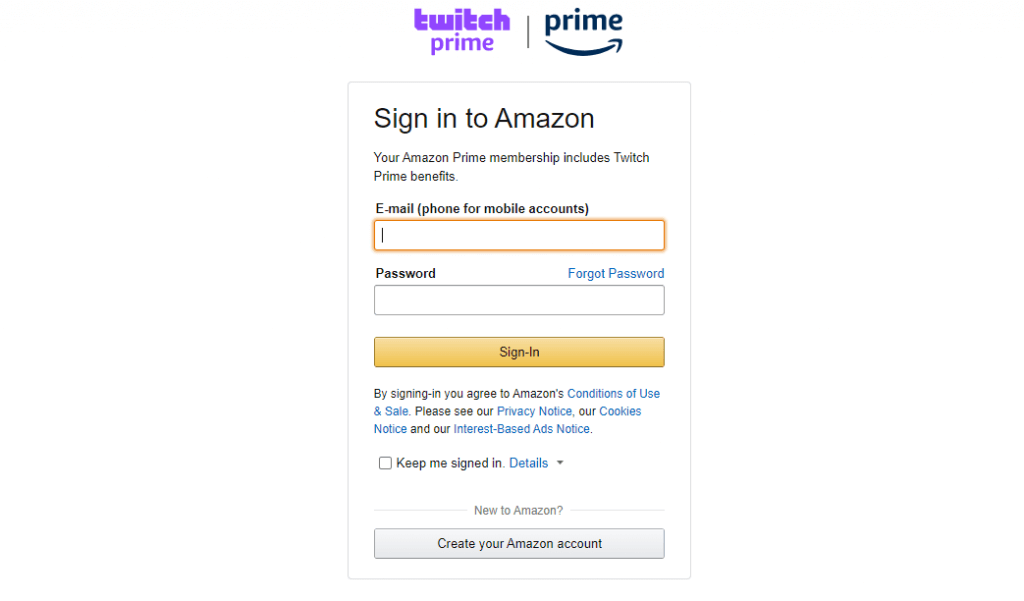Click Create your Amazon account button

point(519,544)
